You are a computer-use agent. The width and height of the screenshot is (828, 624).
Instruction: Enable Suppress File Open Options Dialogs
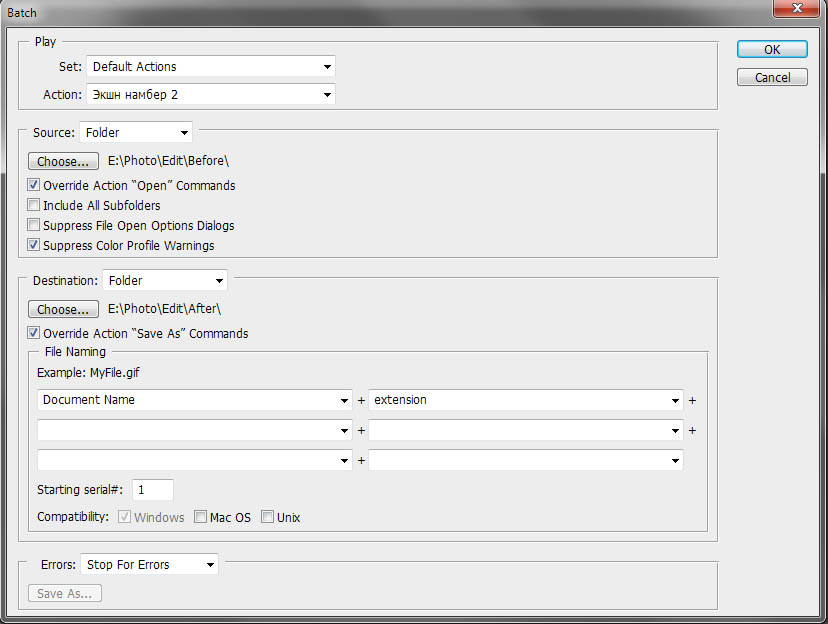tap(34, 226)
